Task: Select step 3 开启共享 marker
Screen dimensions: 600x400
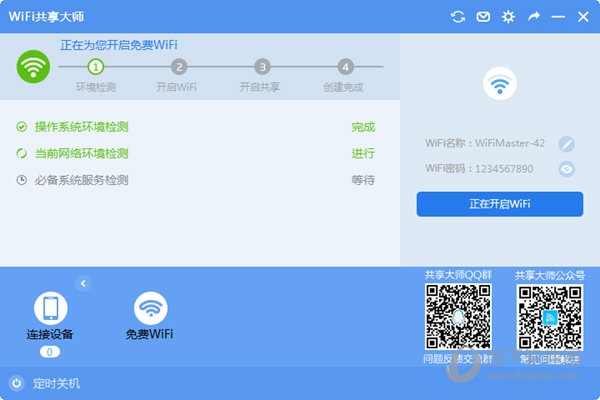Action: (262, 67)
